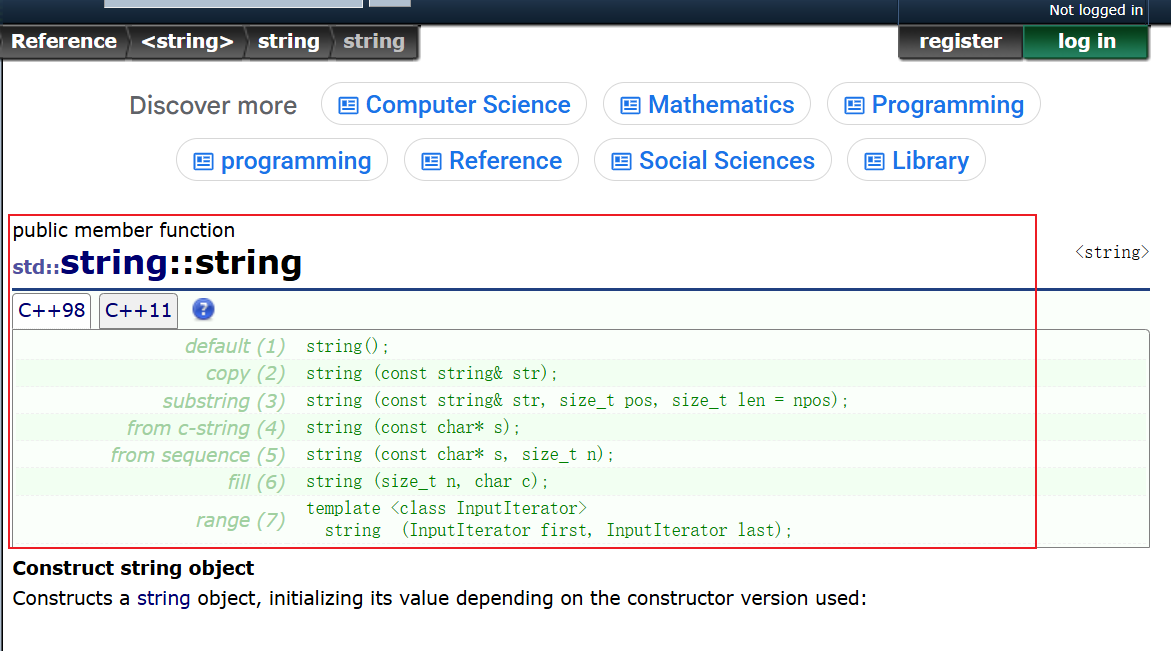Viewport: 1171px width, 651px height.
Task: Click the 'range (7)' row label
Action: pos(240,520)
